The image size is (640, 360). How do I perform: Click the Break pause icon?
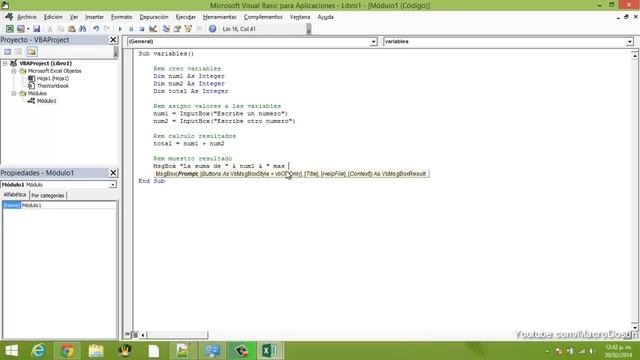coord(131,29)
